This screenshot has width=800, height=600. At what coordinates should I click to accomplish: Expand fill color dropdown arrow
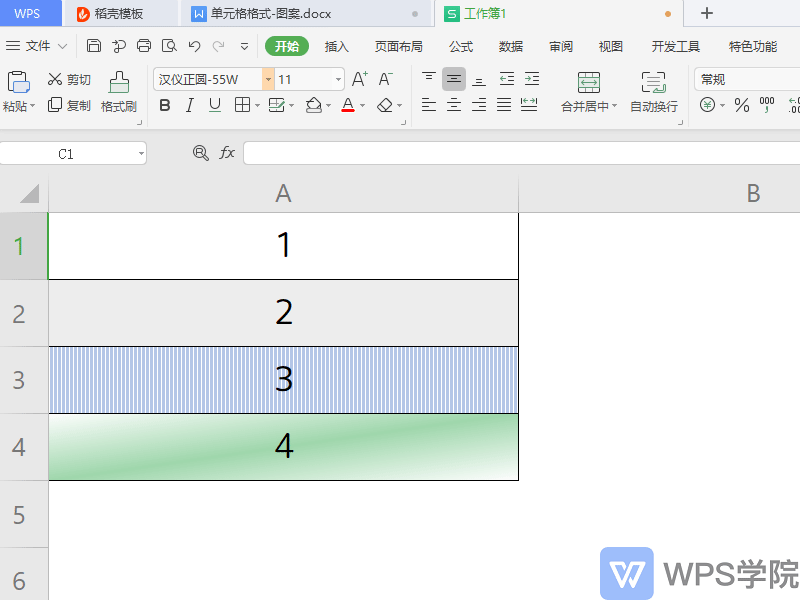pos(329,106)
